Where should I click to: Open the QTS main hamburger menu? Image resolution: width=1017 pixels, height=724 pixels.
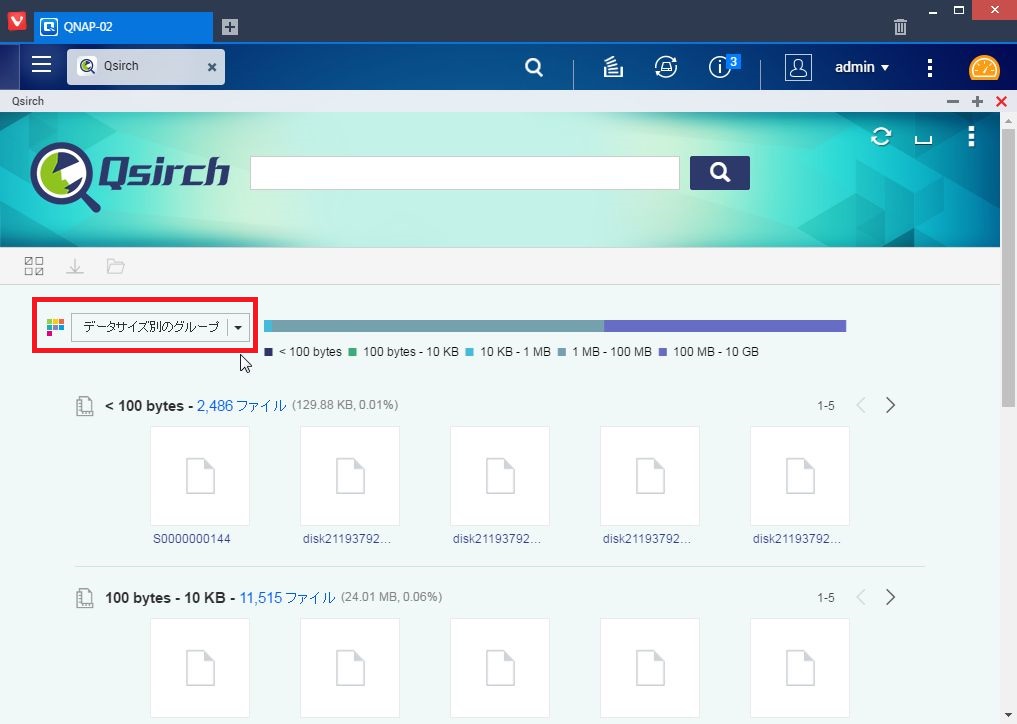pyautogui.click(x=42, y=65)
